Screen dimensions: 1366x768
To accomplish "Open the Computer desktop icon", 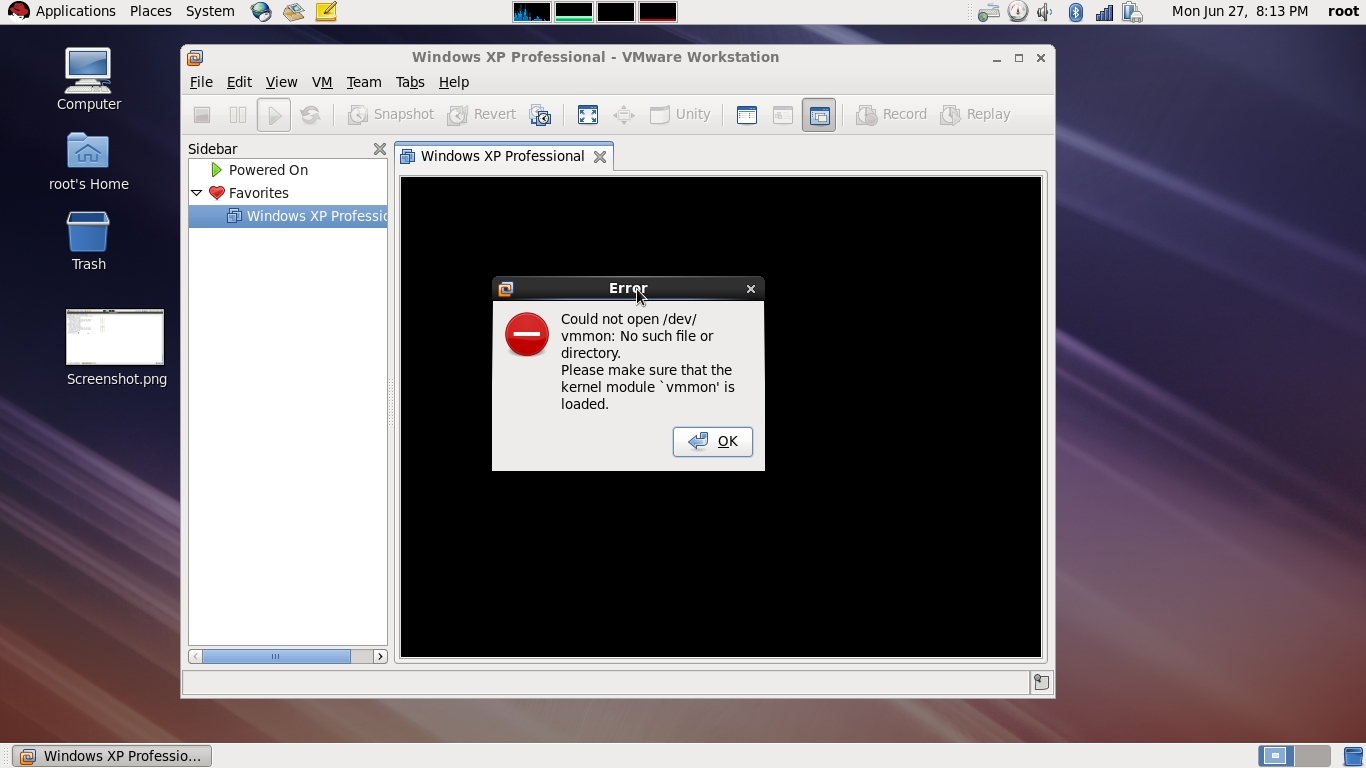I will [89, 79].
